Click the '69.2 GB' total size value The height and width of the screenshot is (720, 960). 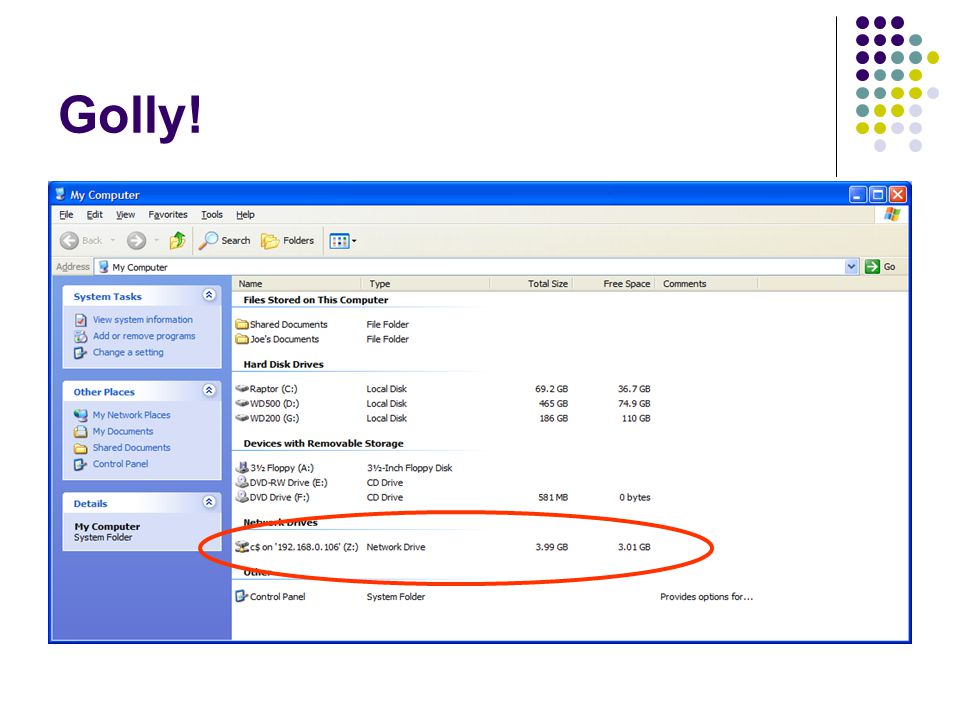[551, 389]
